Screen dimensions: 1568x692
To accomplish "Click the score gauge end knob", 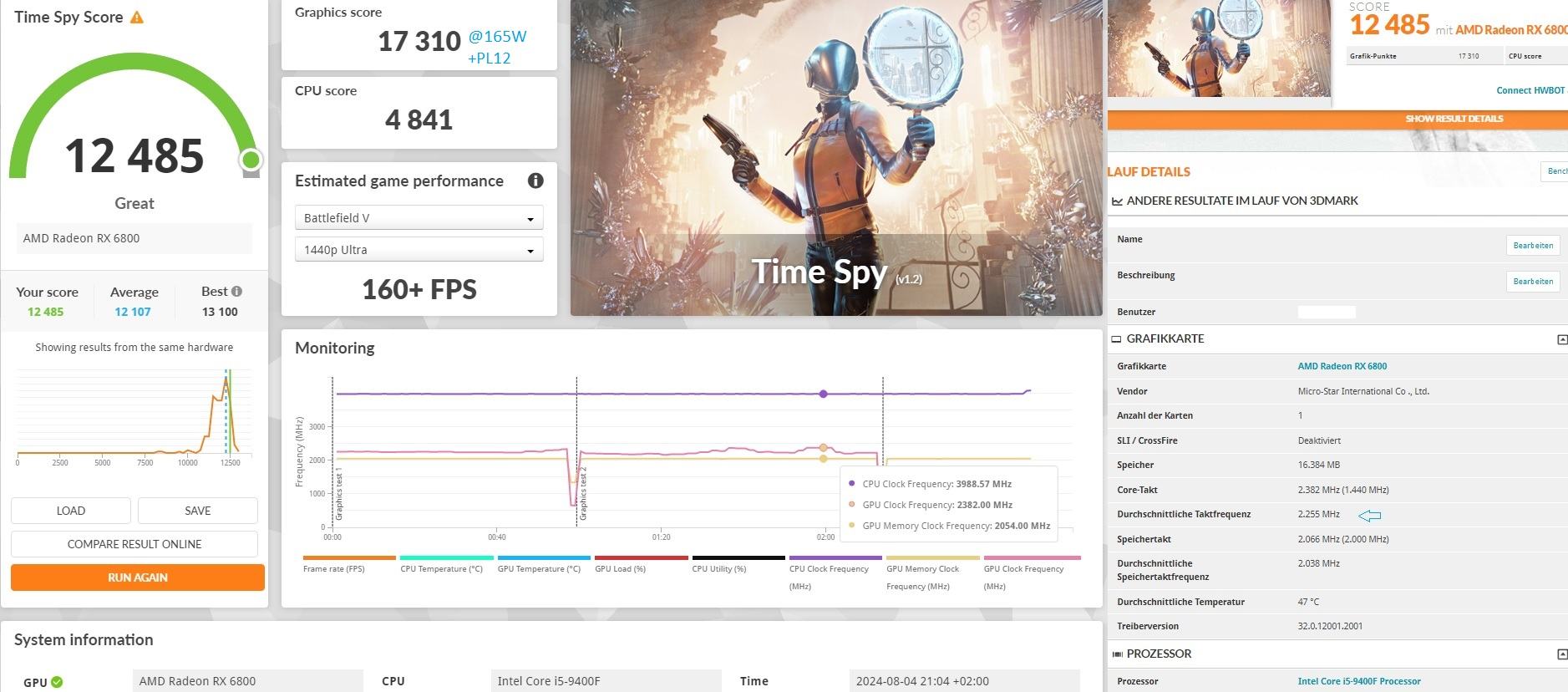I will 250,160.
